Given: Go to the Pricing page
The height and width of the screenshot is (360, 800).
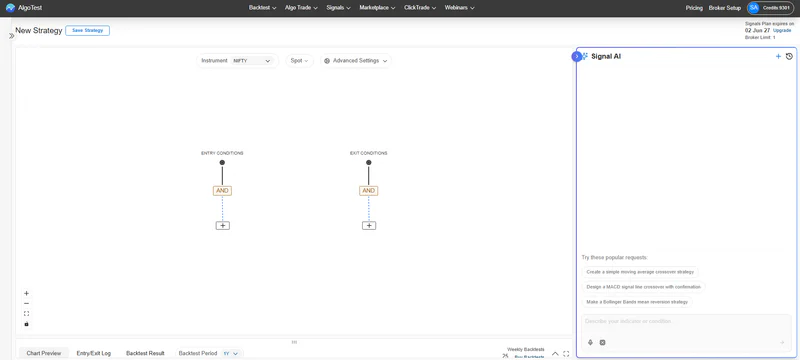Looking at the screenshot, I should (694, 8).
